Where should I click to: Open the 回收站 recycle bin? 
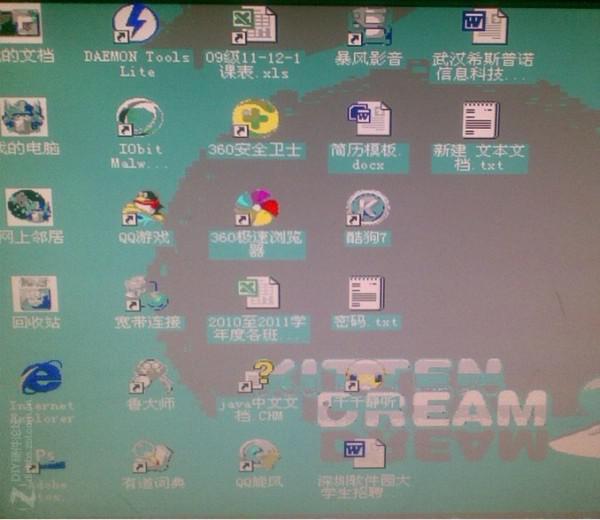(32, 295)
